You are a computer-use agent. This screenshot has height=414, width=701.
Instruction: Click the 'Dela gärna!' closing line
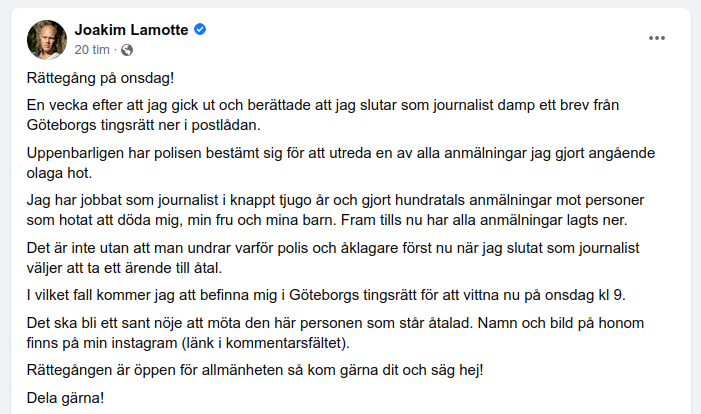click(65, 398)
